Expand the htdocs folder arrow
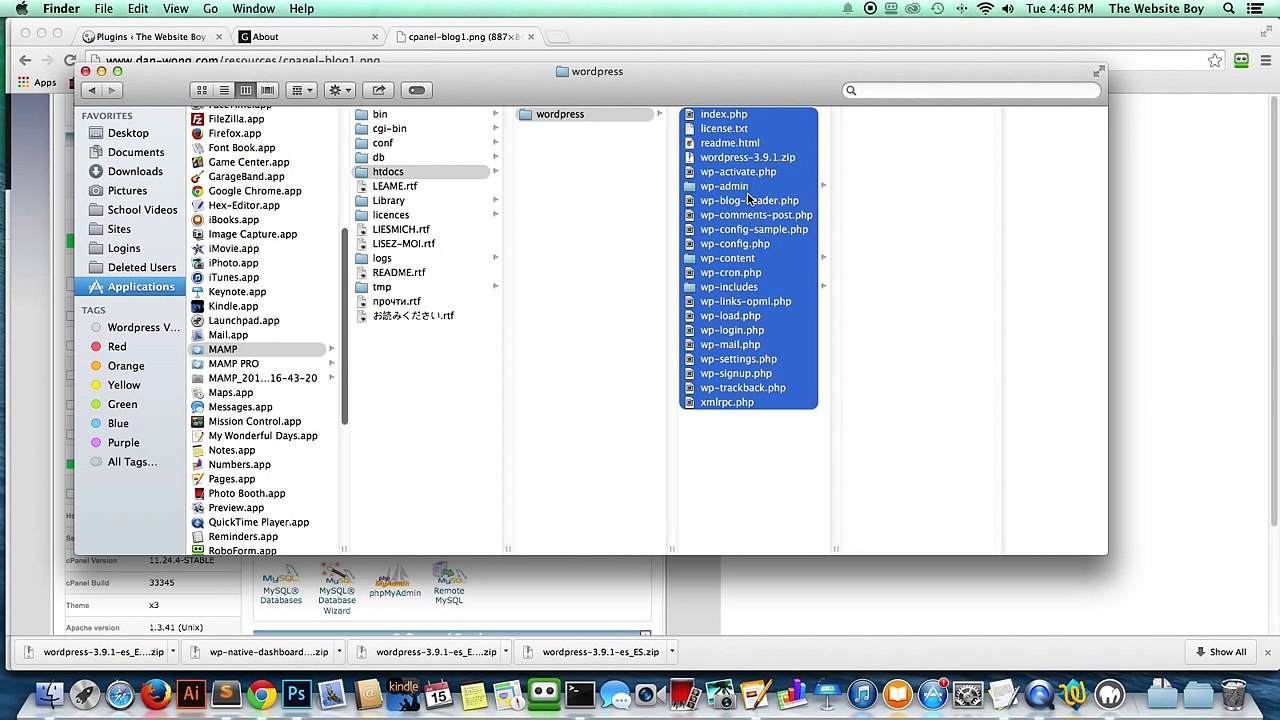The height and width of the screenshot is (720, 1280). coord(495,171)
